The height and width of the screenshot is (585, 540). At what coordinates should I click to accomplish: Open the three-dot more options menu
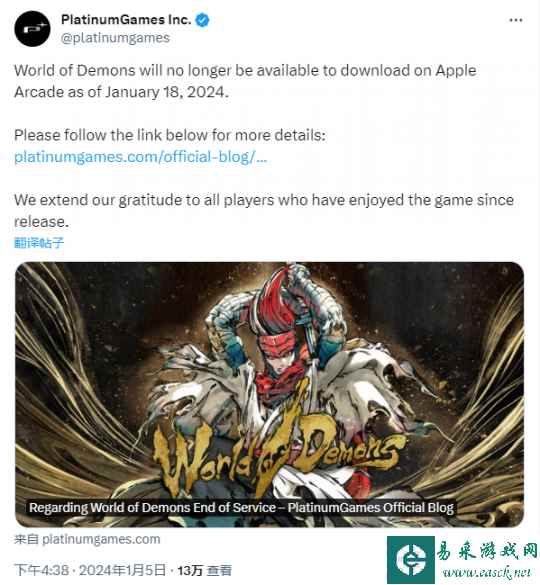[516, 20]
